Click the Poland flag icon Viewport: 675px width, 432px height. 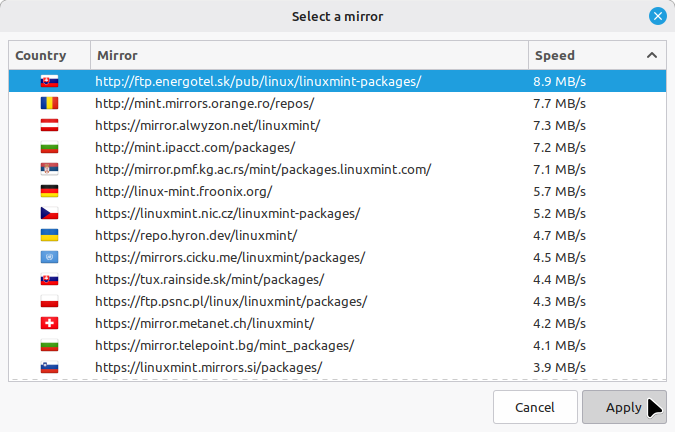(x=48, y=301)
